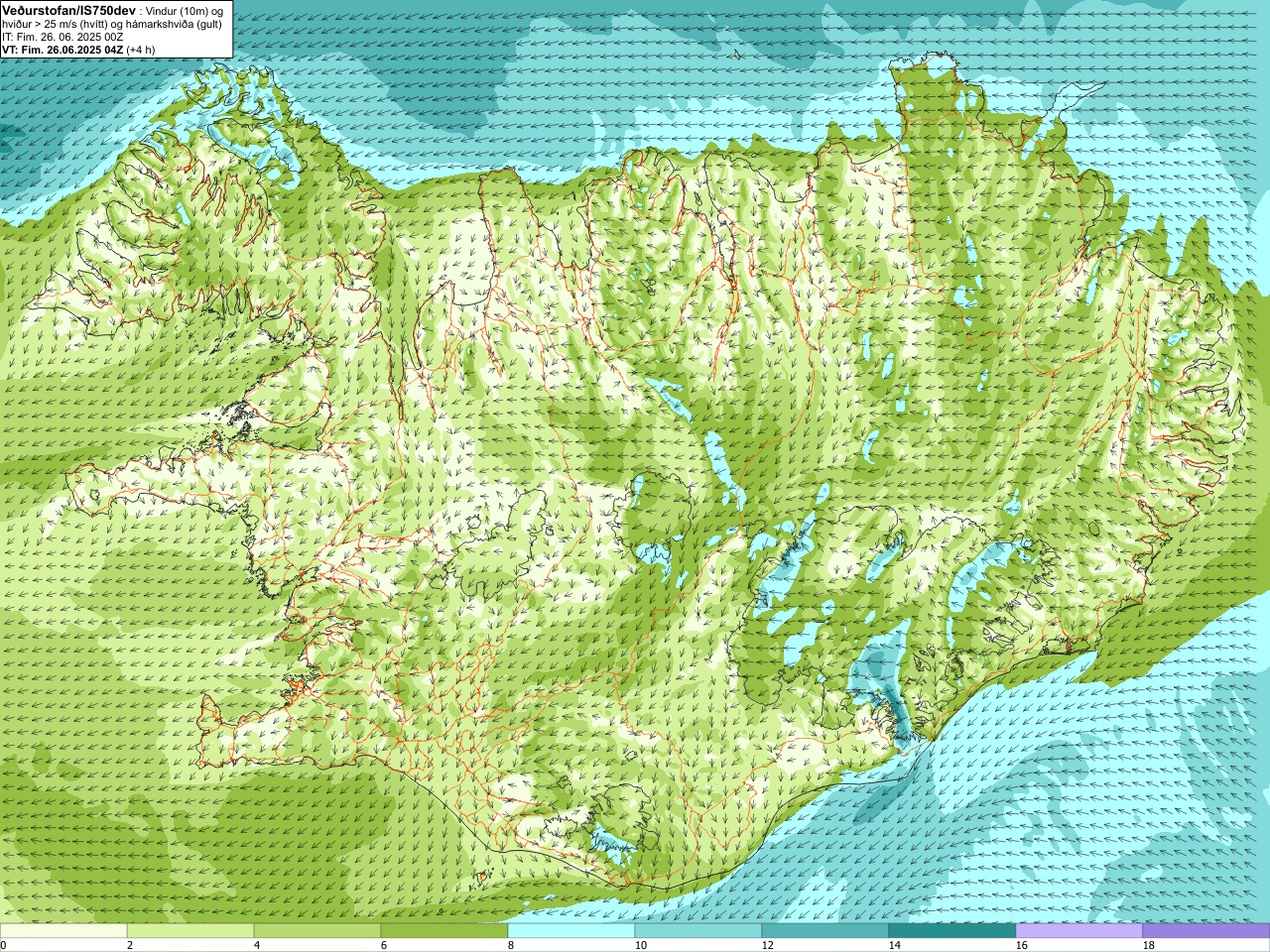This screenshot has height=952, width=1270.
Task: Click the "2" tick label on the legend
Action: tap(130, 945)
